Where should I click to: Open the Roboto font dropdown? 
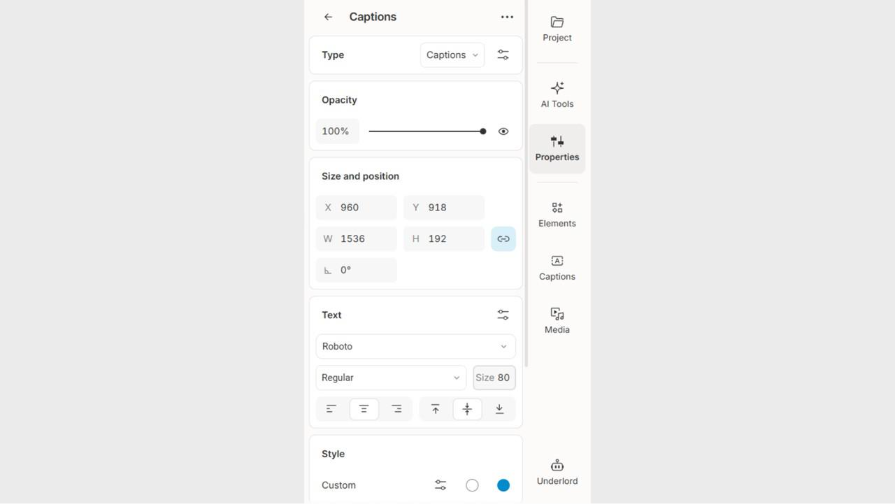[x=415, y=346]
